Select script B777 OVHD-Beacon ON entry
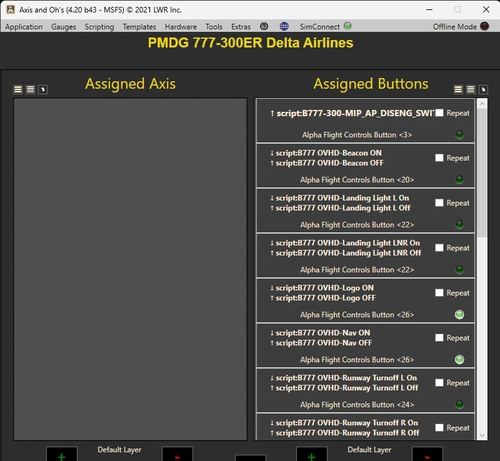The height and width of the screenshot is (461, 500). [x=326, y=153]
